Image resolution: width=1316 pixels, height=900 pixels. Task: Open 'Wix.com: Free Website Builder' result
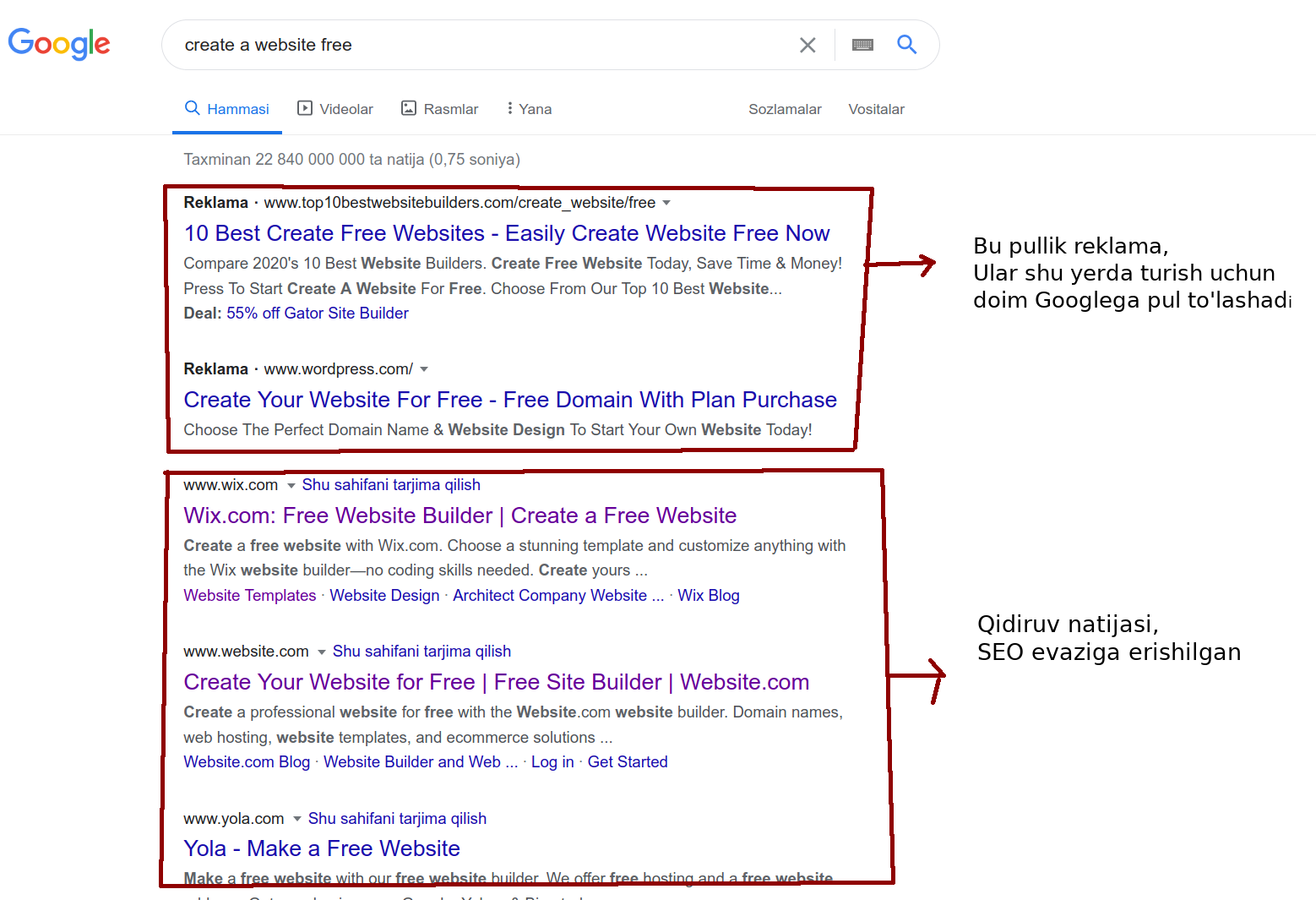[460, 515]
